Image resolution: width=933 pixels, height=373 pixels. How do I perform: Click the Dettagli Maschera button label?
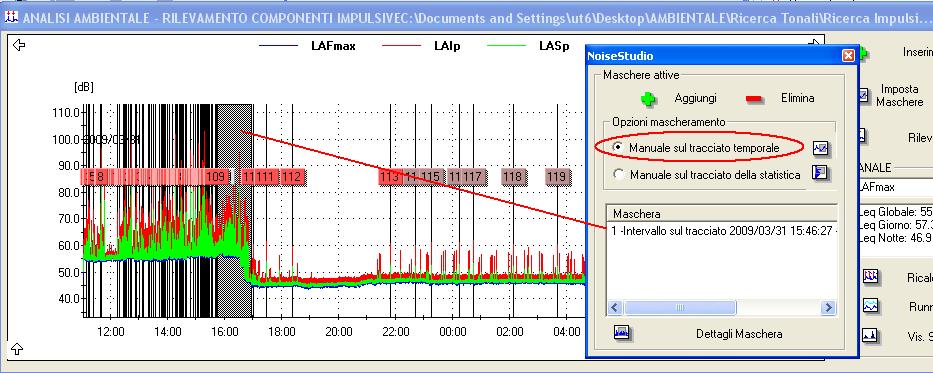[x=739, y=334]
